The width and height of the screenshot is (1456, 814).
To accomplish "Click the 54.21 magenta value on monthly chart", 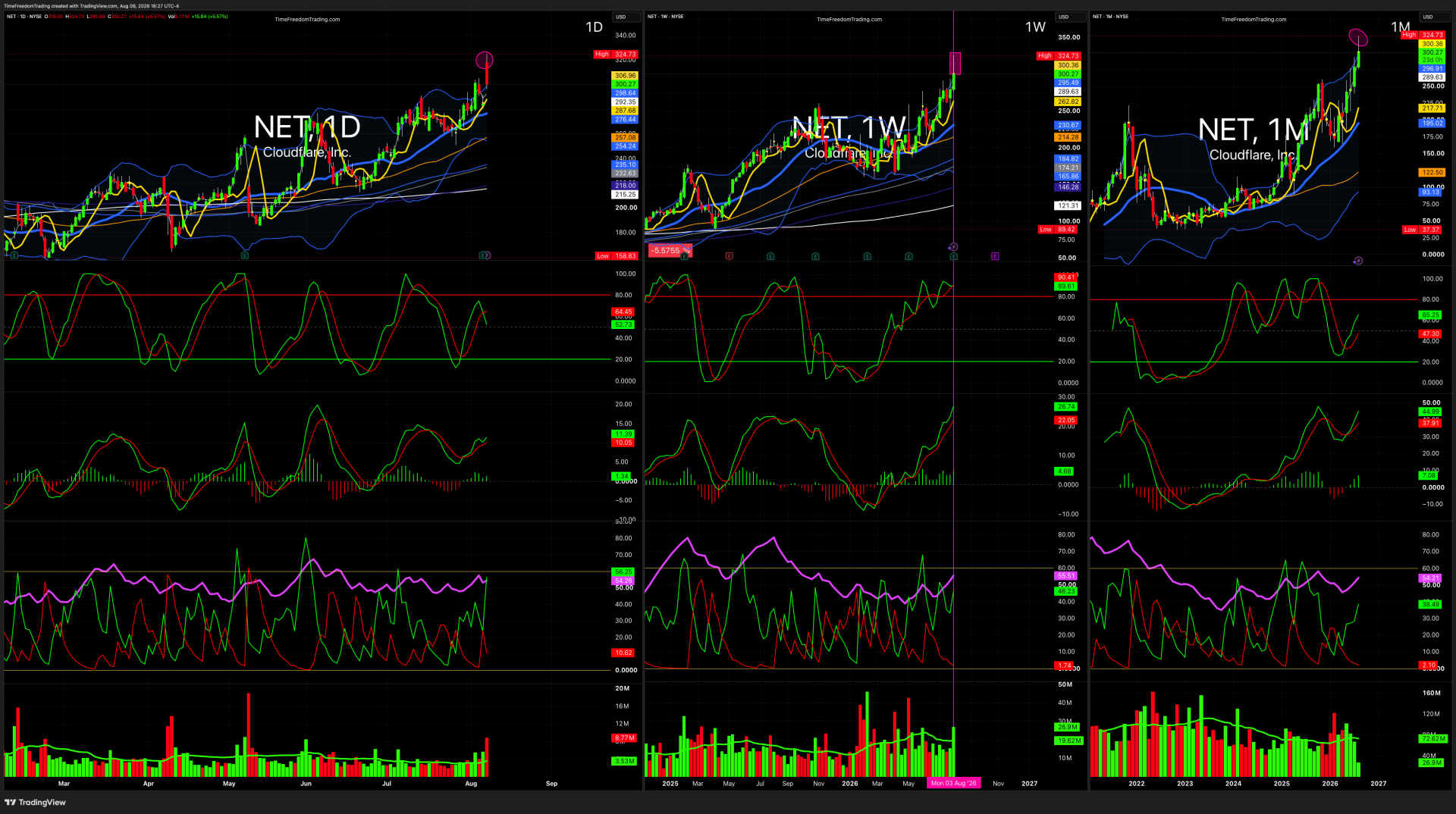I will 1430,578.
